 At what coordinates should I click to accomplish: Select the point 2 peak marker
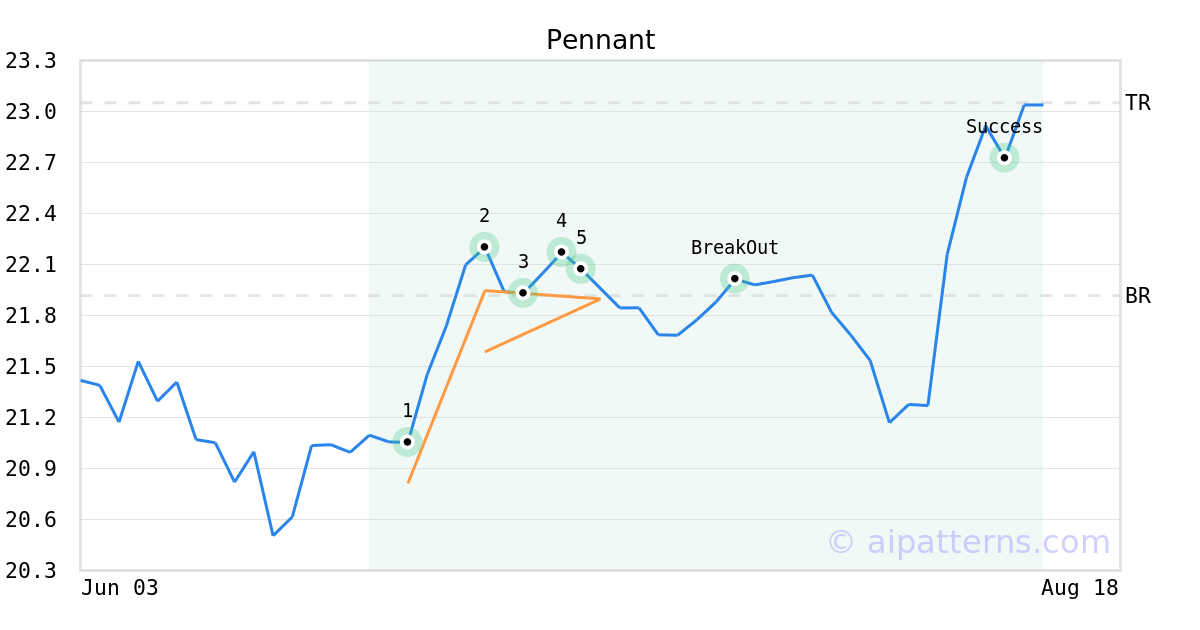click(484, 246)
